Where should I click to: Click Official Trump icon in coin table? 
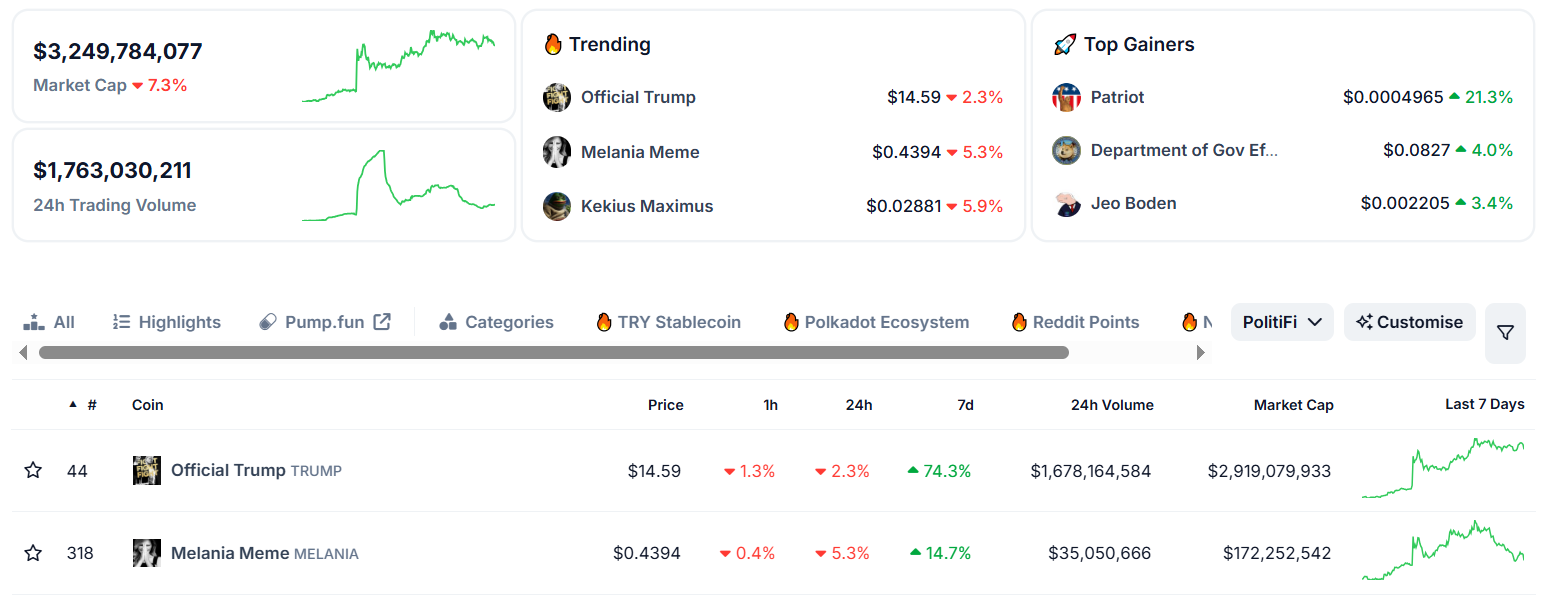point(147,470)
